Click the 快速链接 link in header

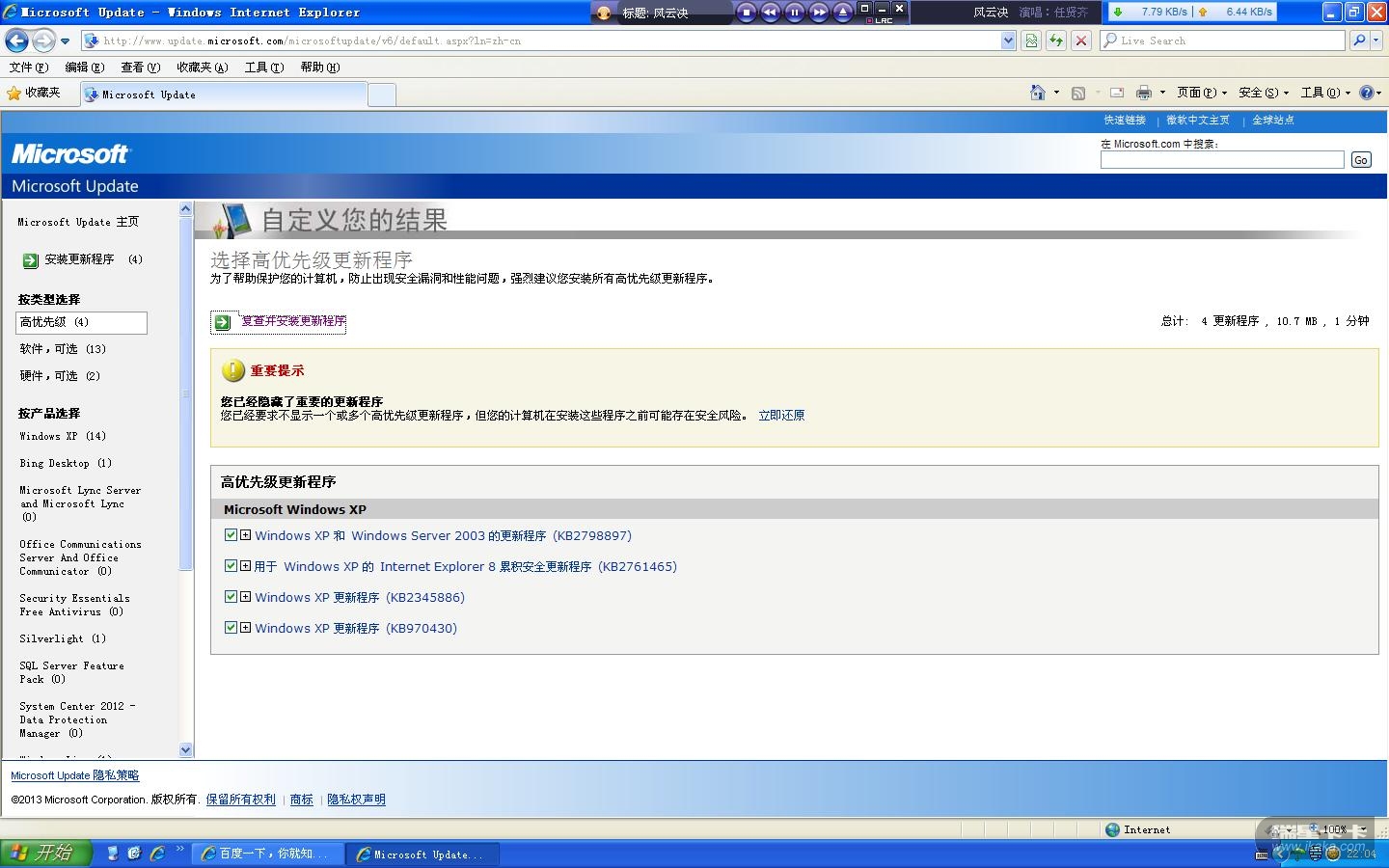(1125, 121)
